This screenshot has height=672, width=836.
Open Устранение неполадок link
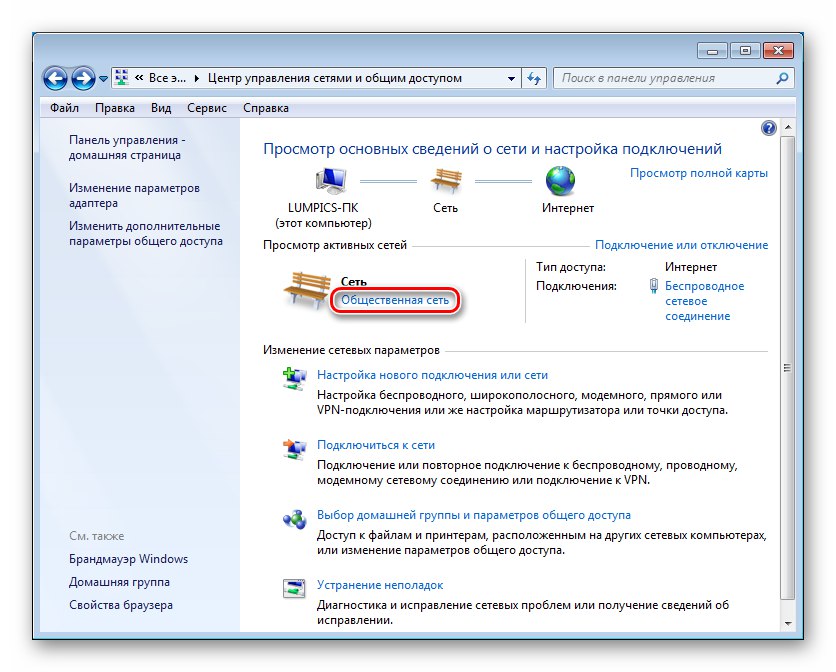pyautogui.click(x=380, y=585)
